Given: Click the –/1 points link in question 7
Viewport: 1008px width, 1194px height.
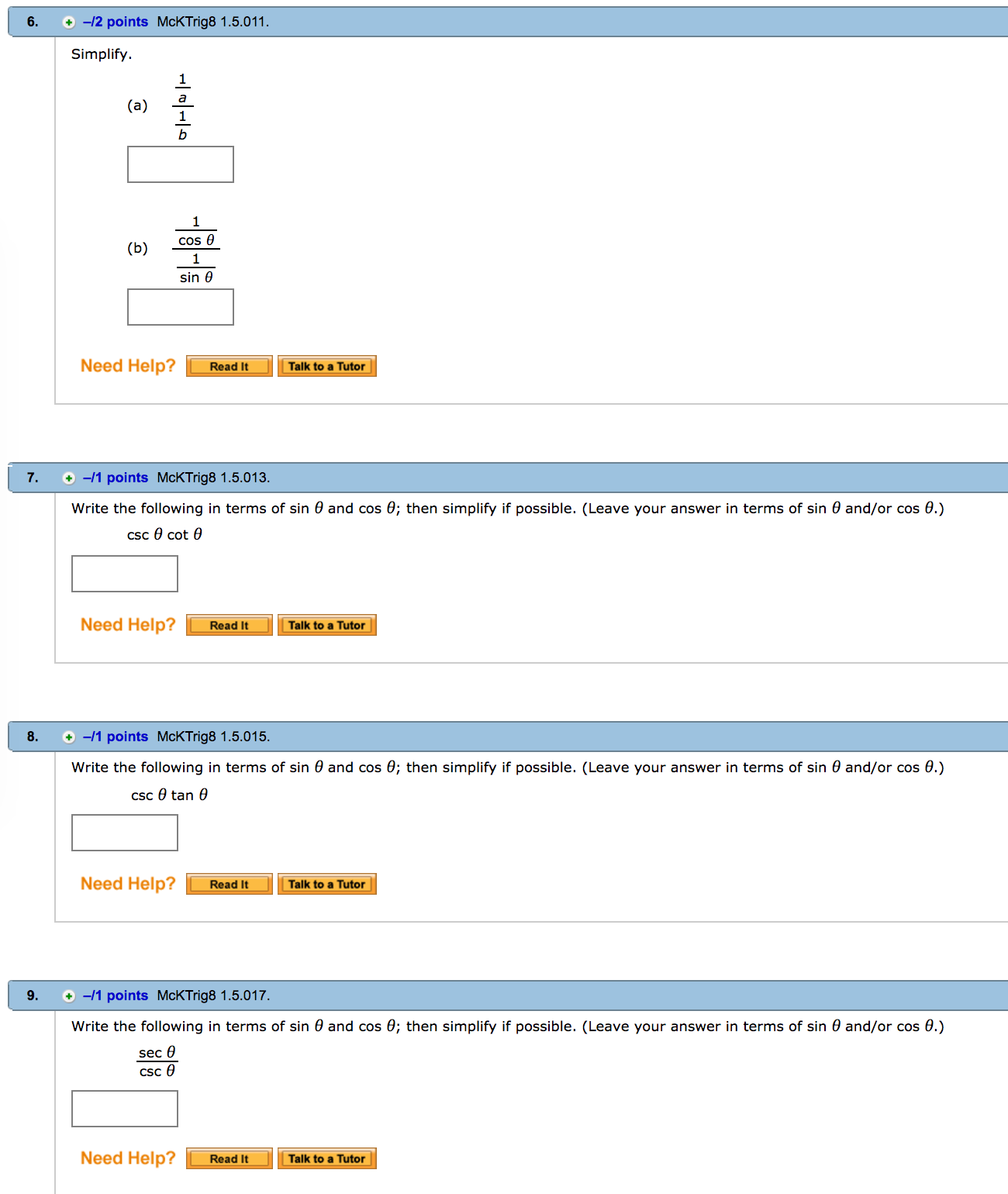Looking at the screenshot, I should [116, 478].
